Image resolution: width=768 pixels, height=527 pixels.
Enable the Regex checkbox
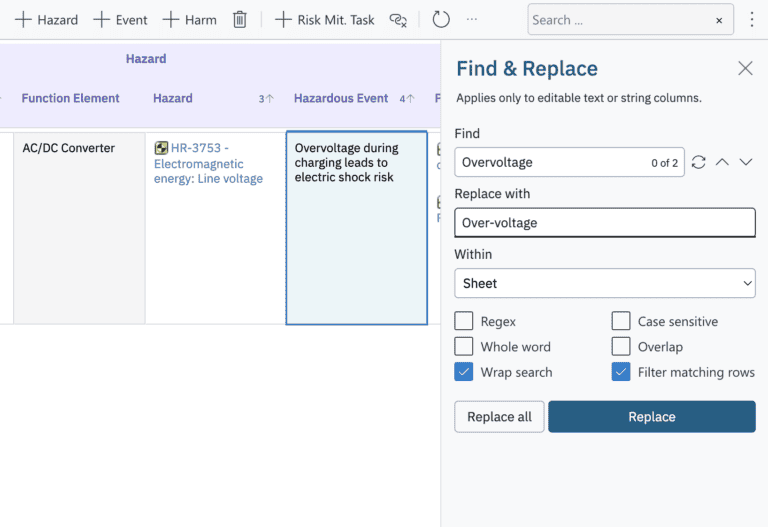[x=464, y=321]
